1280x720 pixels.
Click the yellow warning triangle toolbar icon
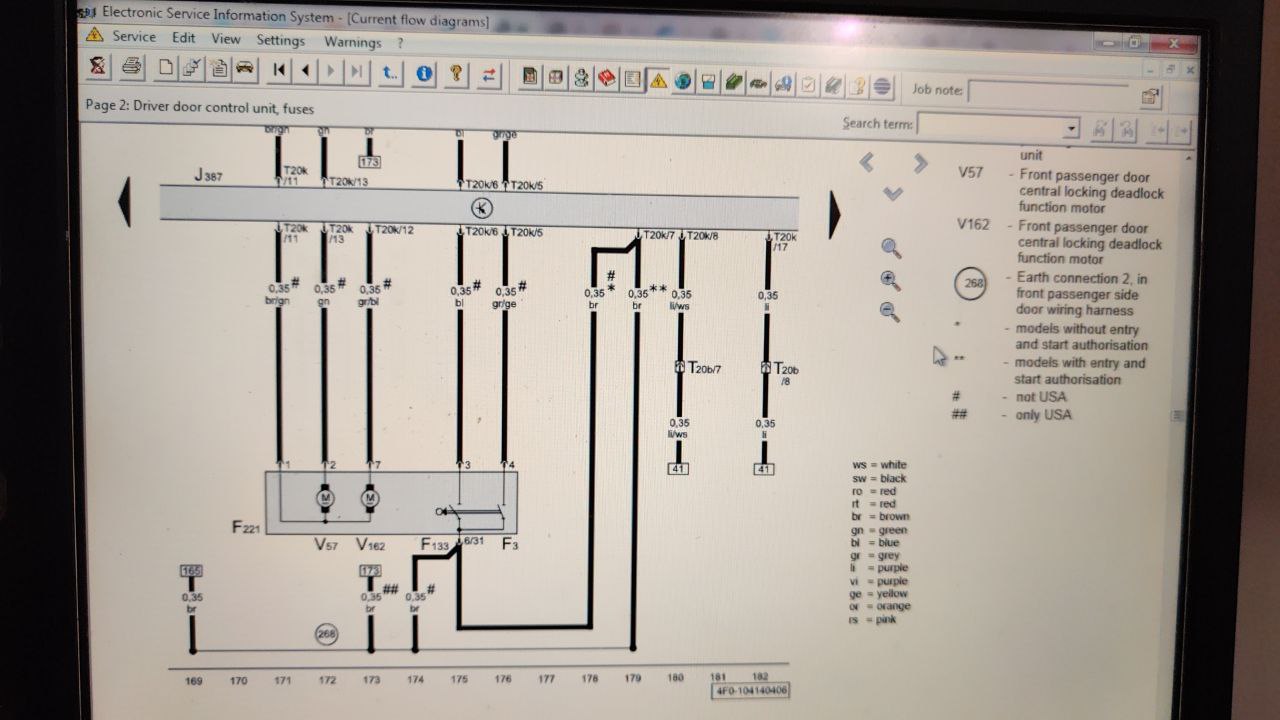pos(657,80)
